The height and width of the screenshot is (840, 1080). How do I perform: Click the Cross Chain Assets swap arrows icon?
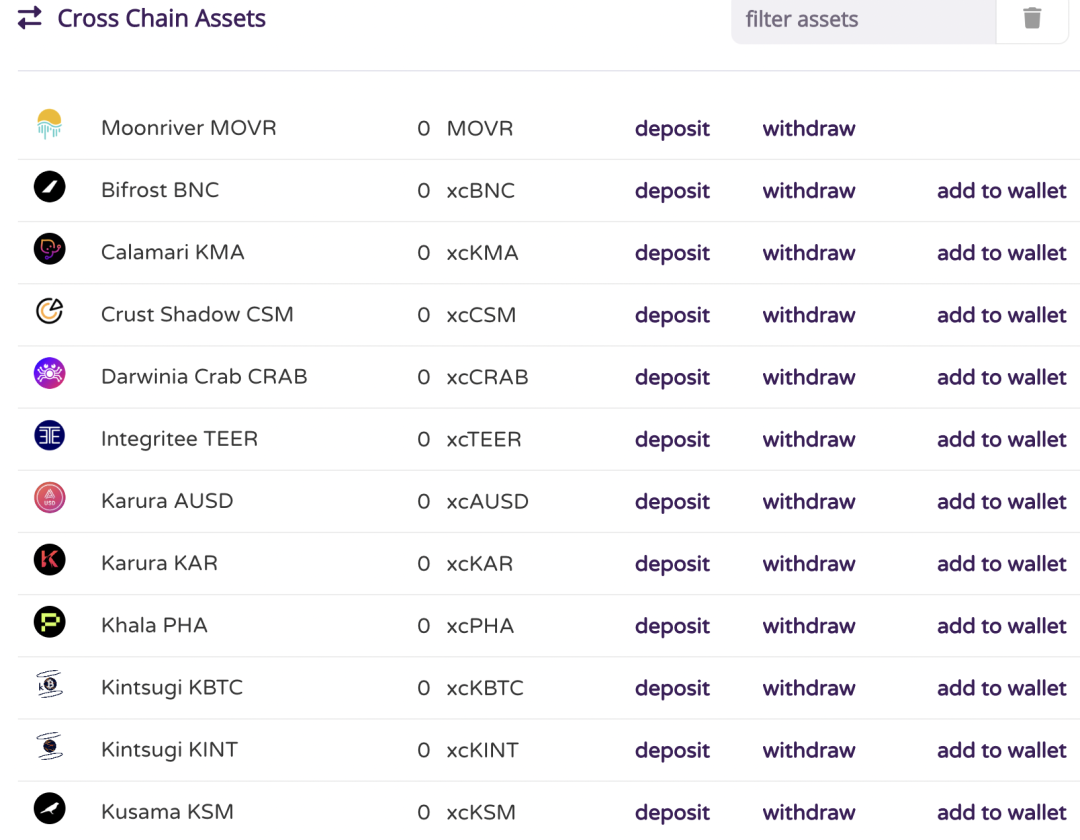(30, 18)
